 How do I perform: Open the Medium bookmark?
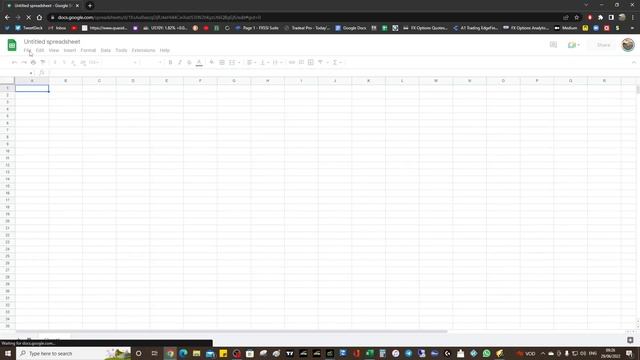click(566, 28)
